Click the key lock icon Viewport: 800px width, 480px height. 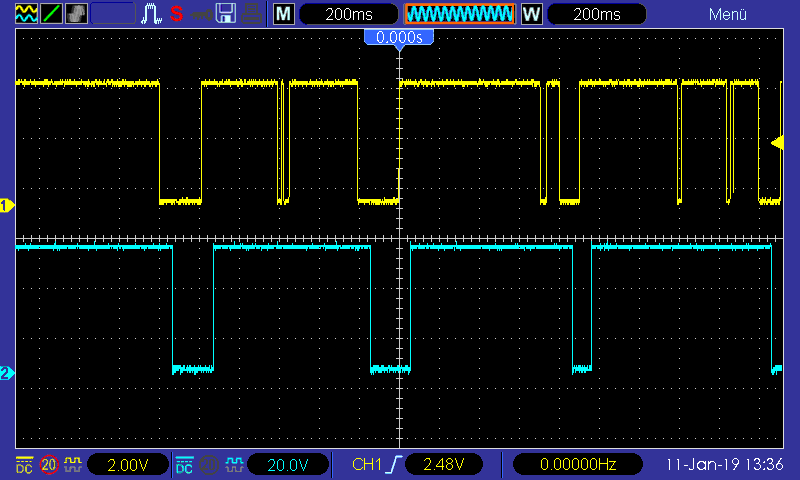click(201, 14)
